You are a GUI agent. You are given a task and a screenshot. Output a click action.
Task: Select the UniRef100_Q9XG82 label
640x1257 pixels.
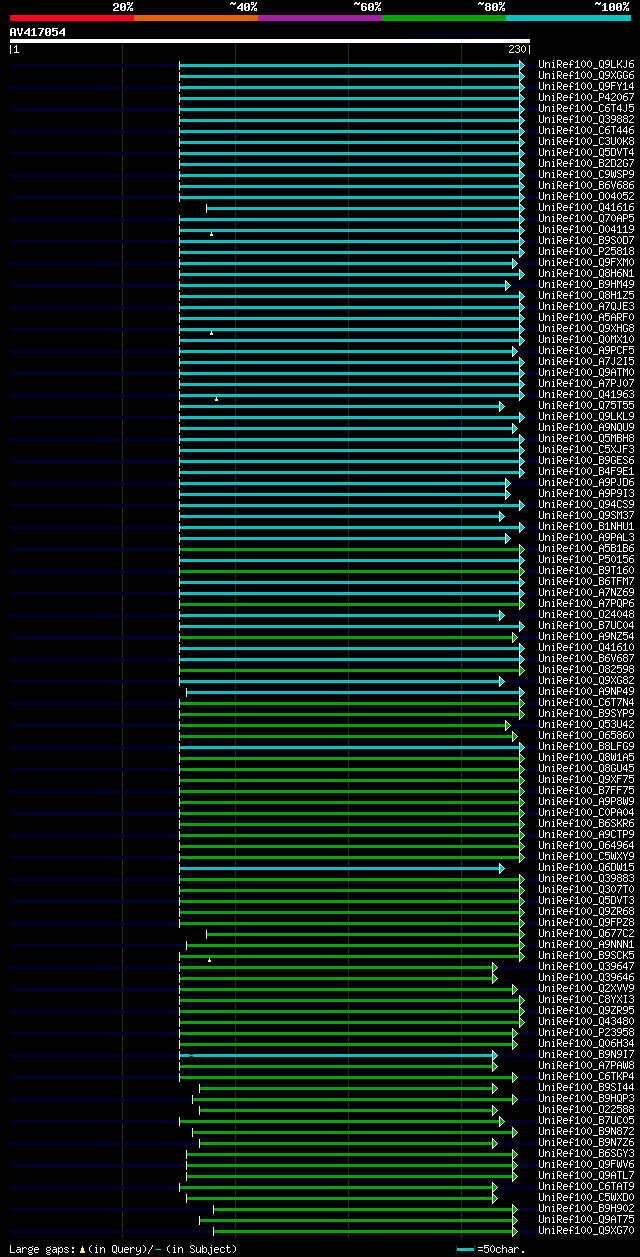point(586,681)
